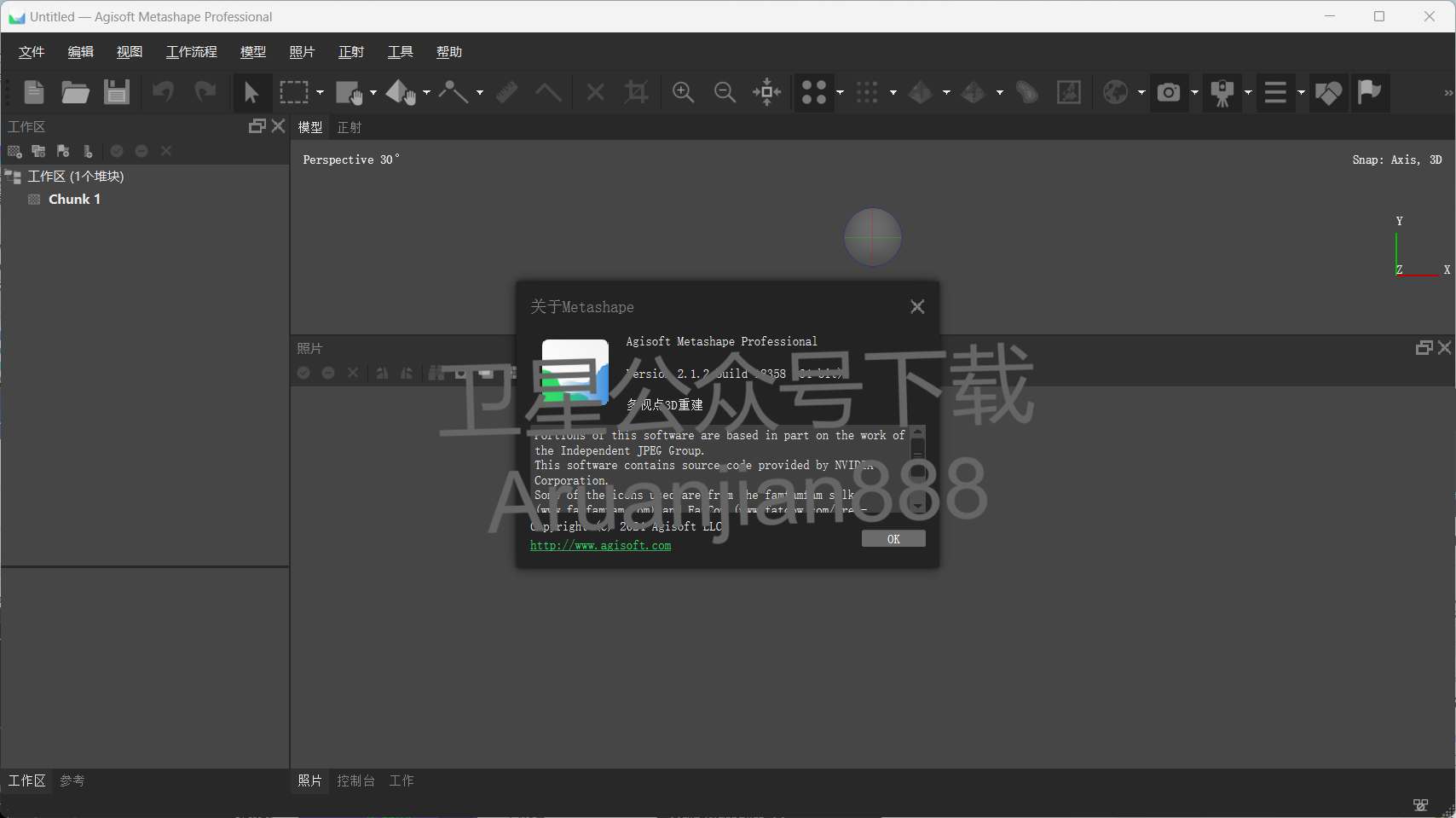Close the 工作区 panel
1456x818 pixels.
(x=278, y=126)
